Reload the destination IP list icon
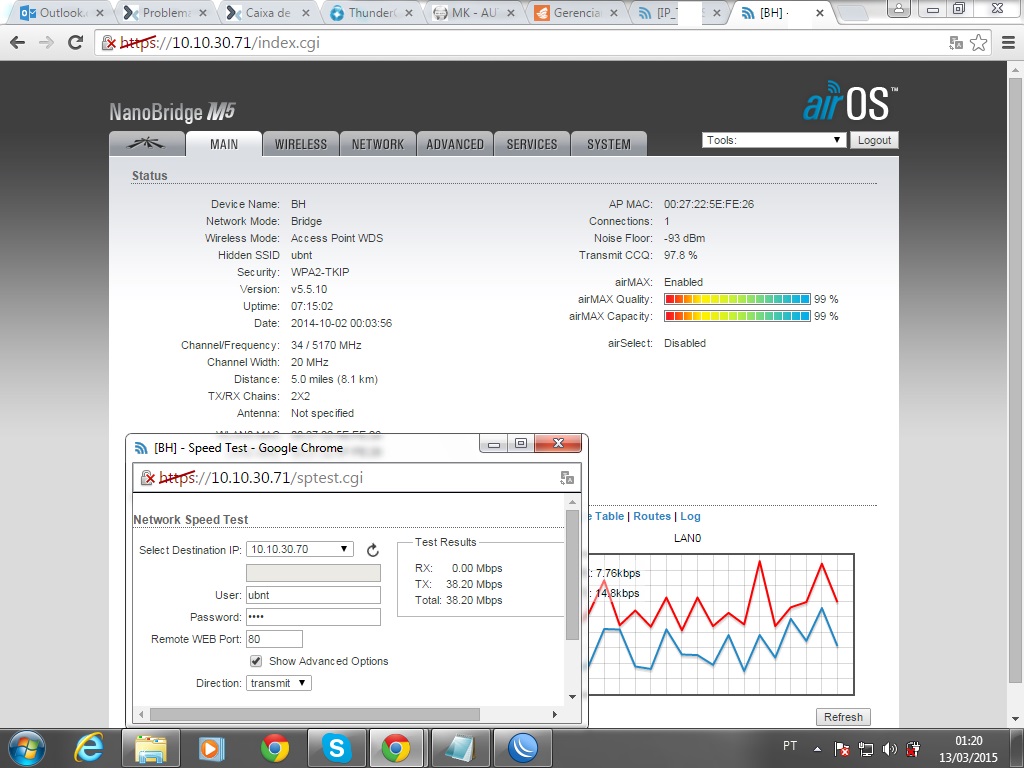This screenshot has width=1024, height=768. (x=373, y=550)
